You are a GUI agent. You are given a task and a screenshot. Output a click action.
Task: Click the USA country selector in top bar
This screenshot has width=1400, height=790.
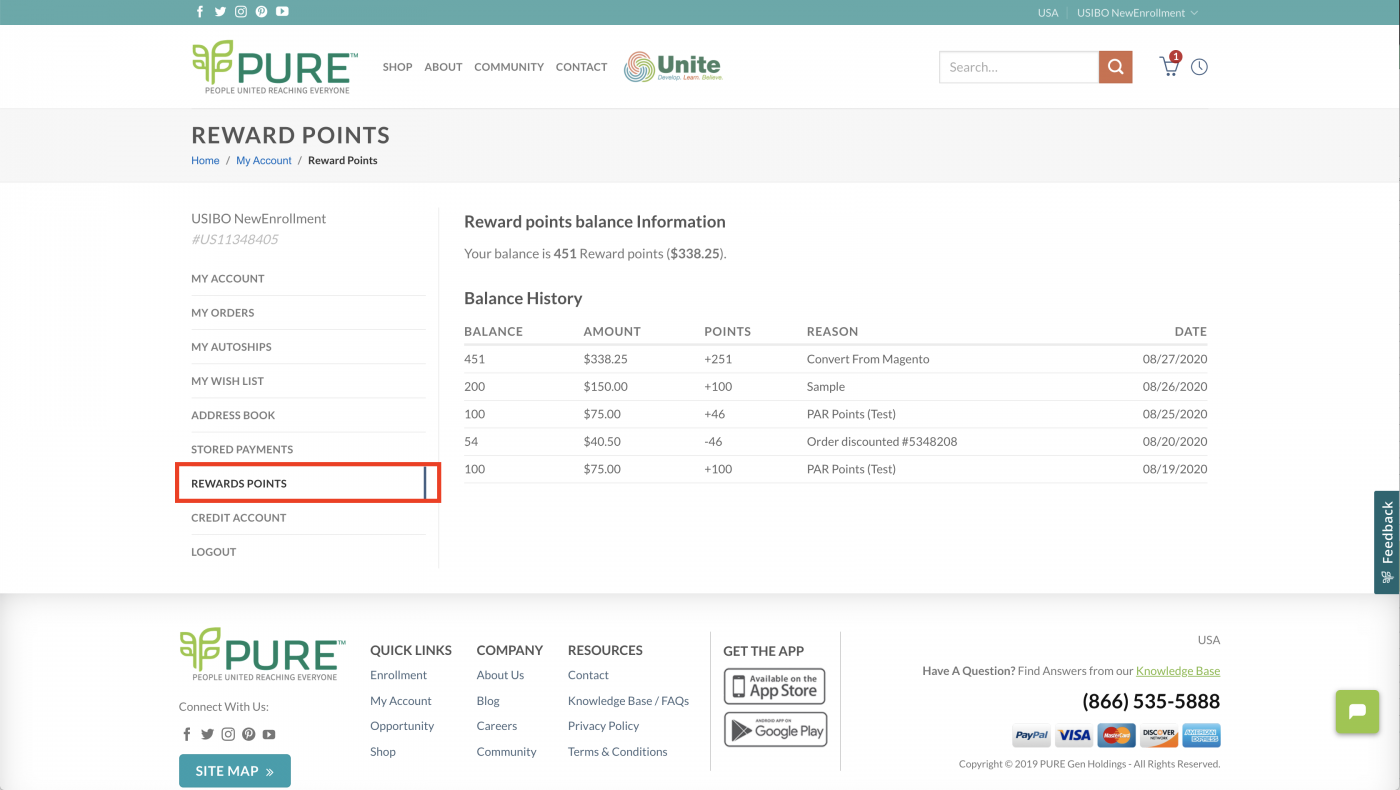tap(1048, 13)
